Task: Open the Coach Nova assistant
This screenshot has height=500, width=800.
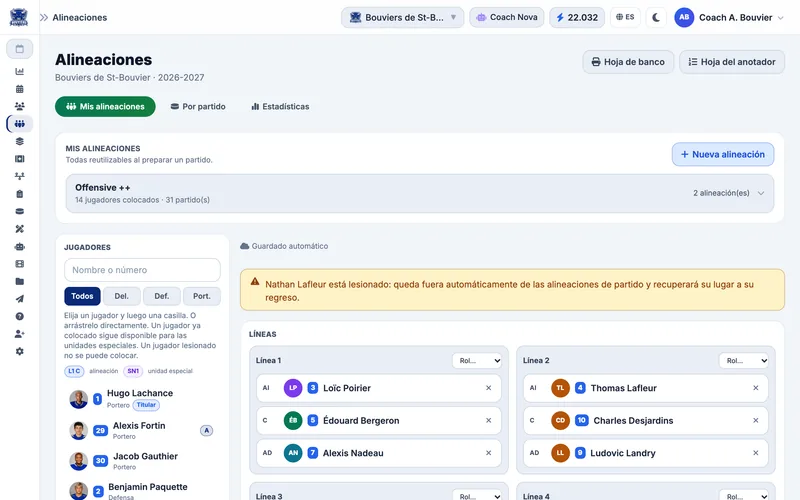Action: point(507,17)
